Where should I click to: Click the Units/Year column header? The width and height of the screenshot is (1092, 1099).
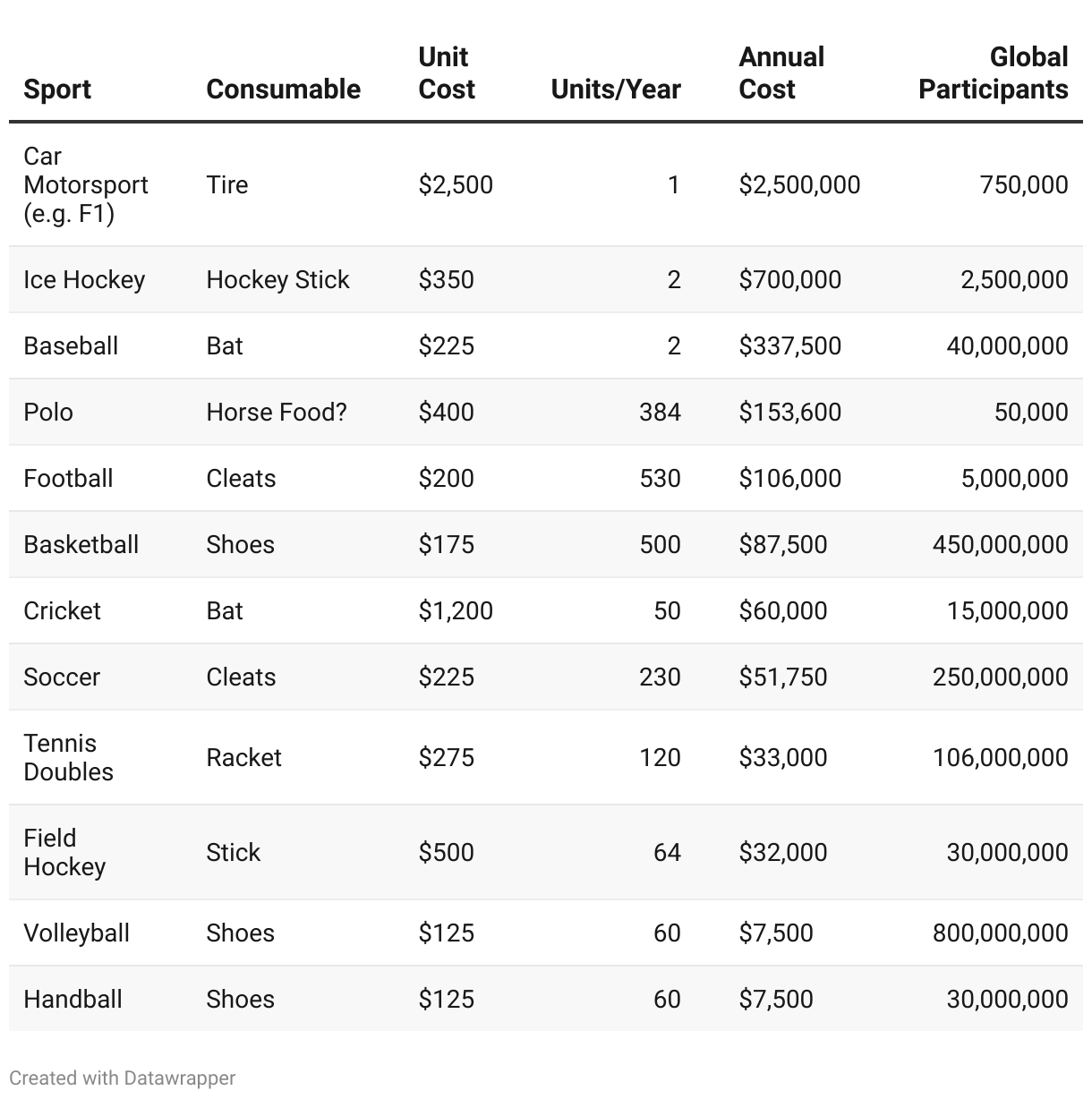point(616,89)
